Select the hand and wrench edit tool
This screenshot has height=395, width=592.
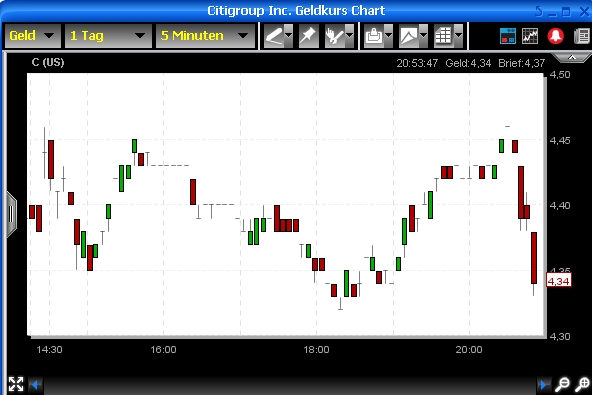[335, 36]
